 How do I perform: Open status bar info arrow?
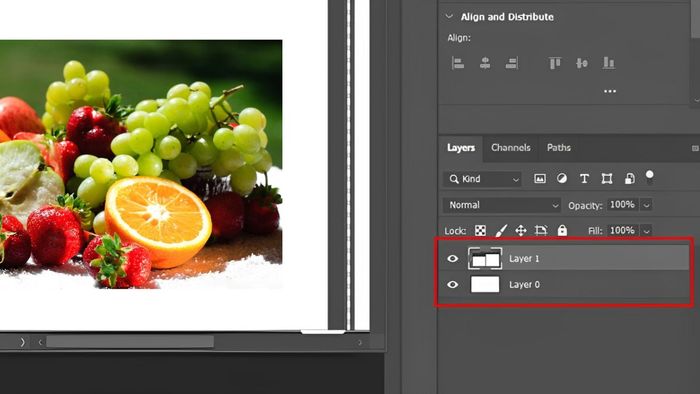22,342
